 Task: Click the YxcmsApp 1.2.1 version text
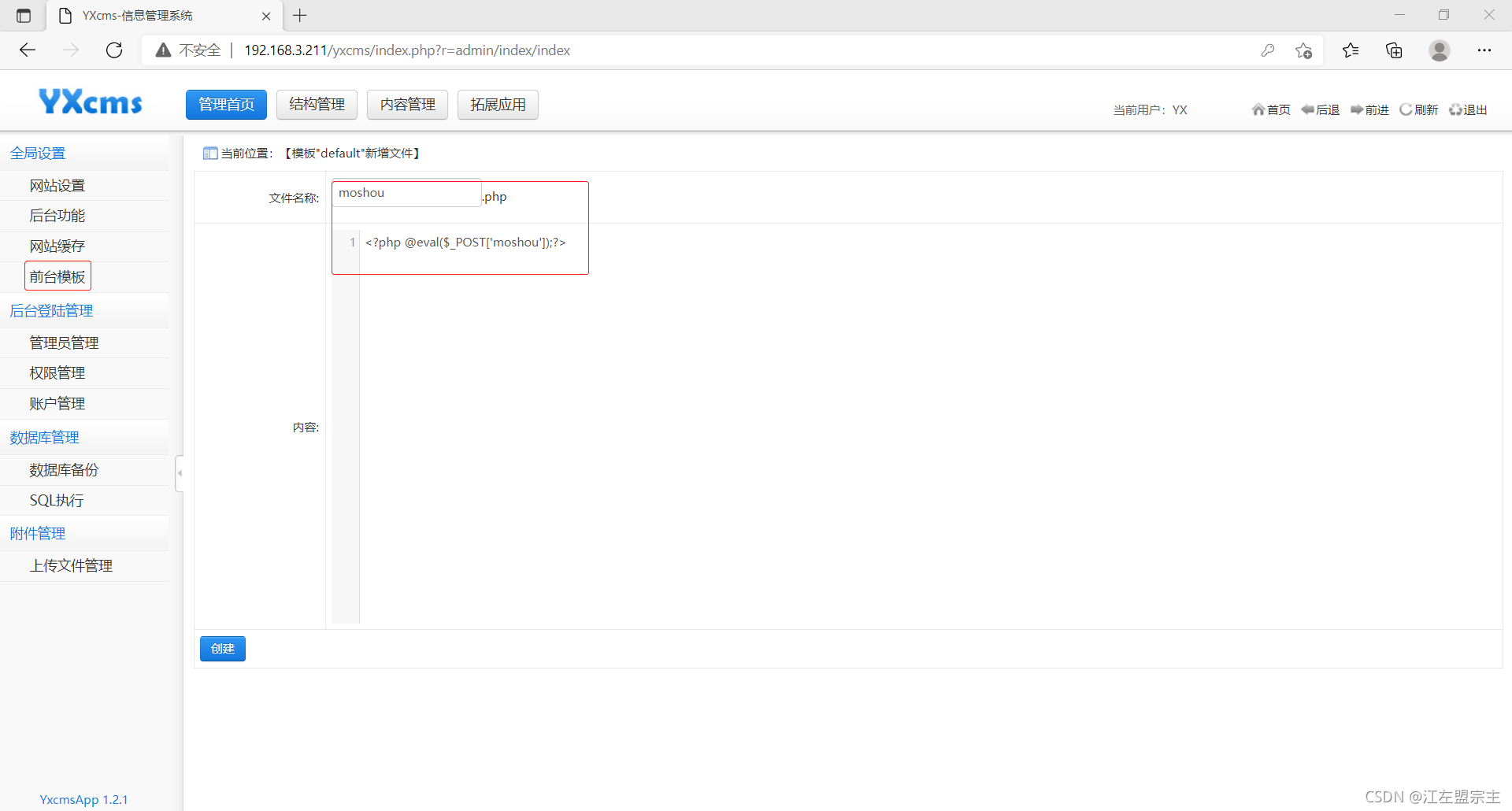[x=83, y=799]
